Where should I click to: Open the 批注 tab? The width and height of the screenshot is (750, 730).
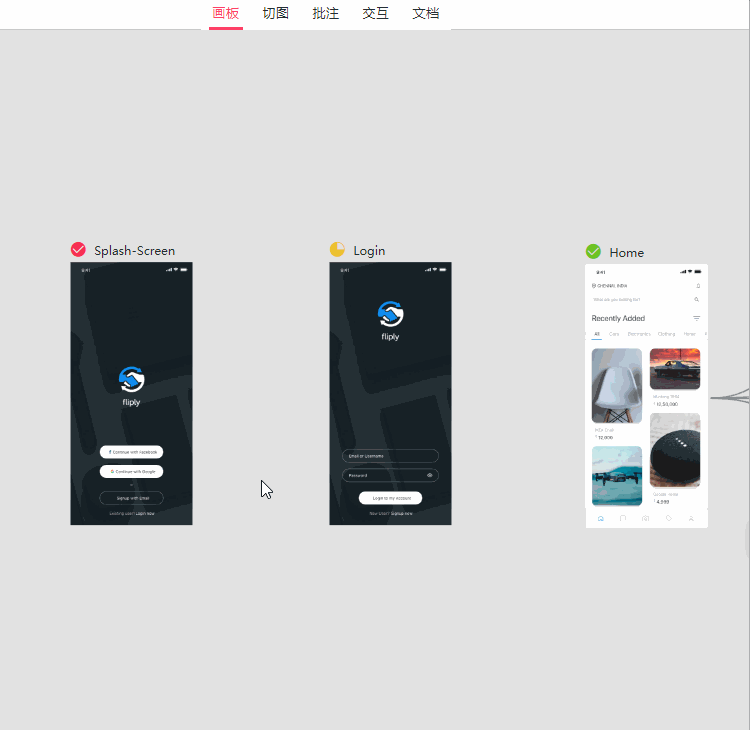(x=326, y=13)
